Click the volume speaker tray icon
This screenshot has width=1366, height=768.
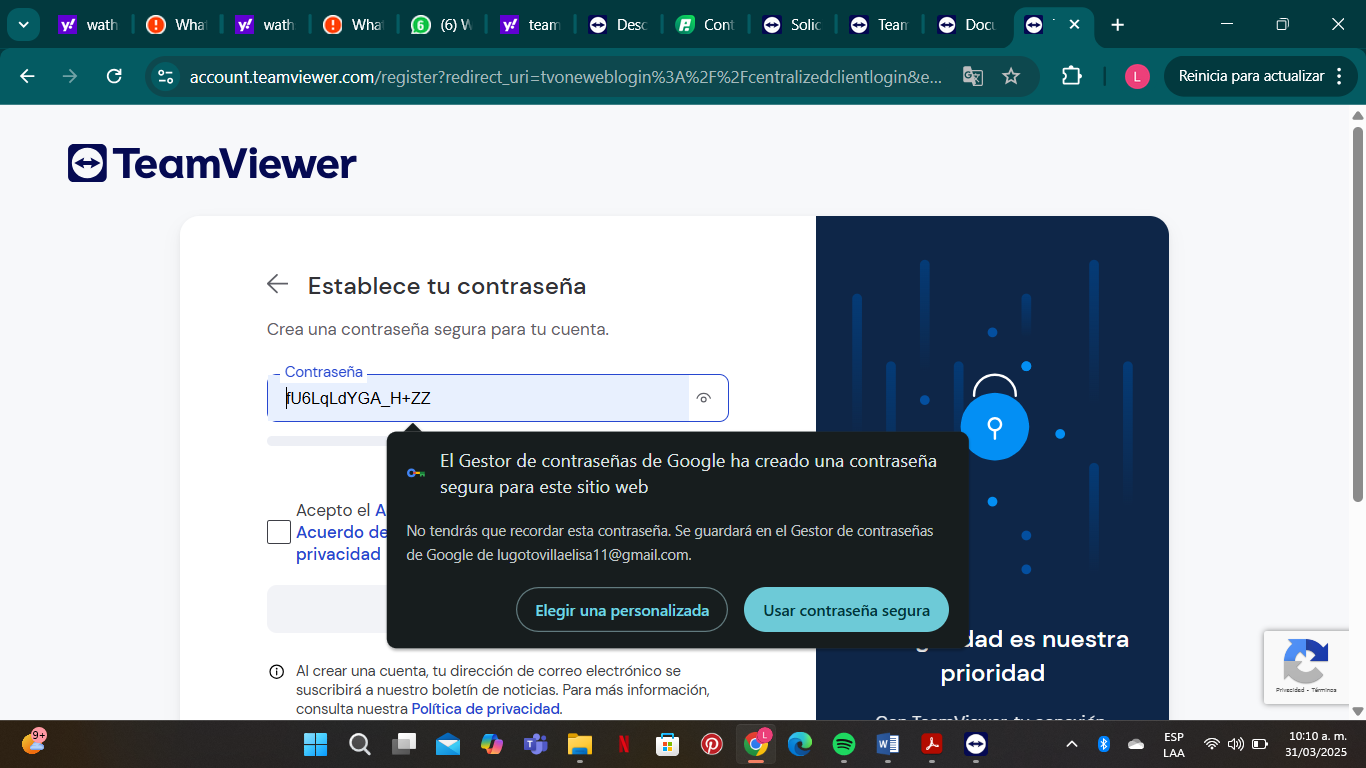tap(1236, 744)
